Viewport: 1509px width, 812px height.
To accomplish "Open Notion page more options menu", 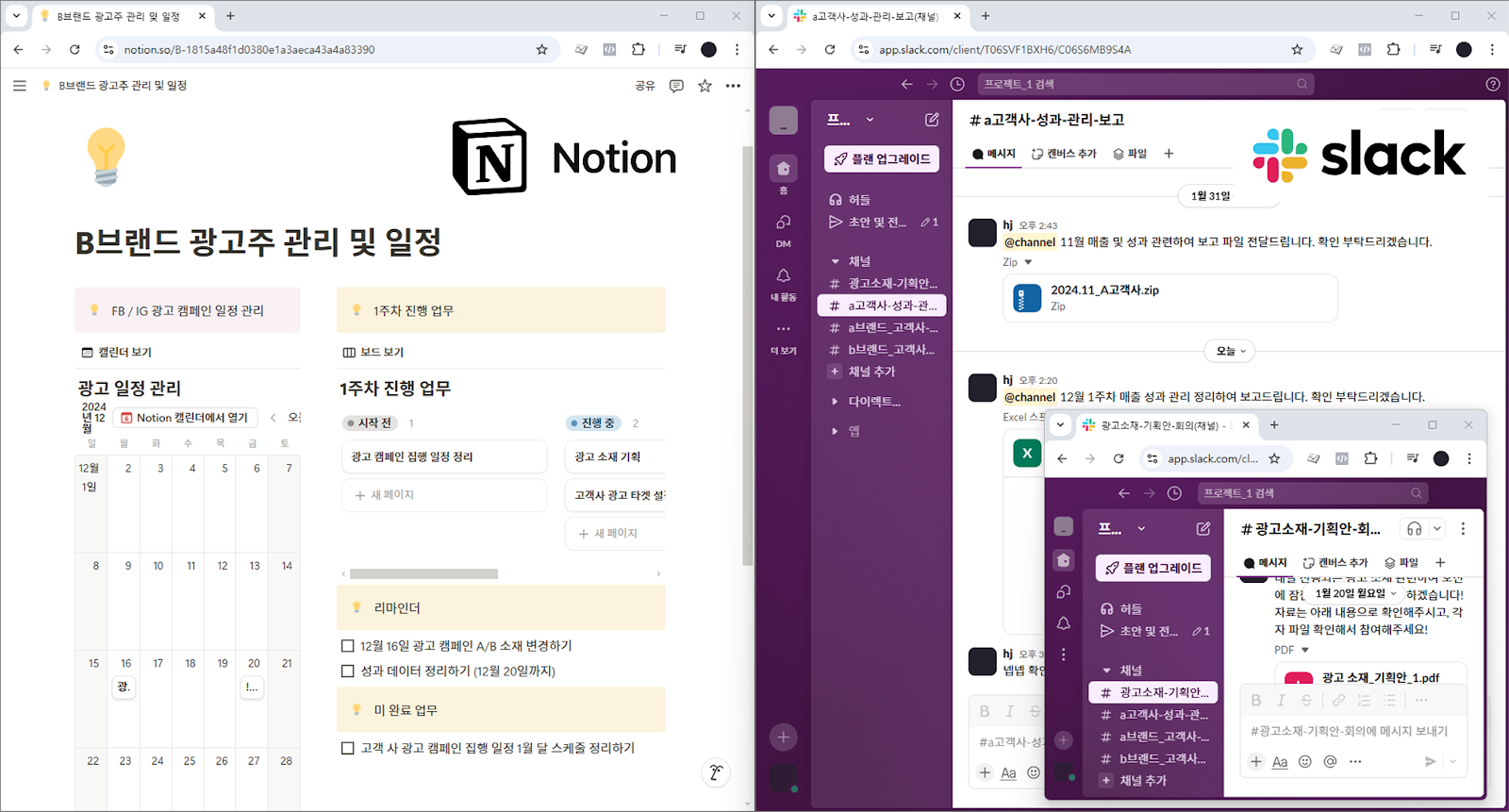I will coord(733,86).
